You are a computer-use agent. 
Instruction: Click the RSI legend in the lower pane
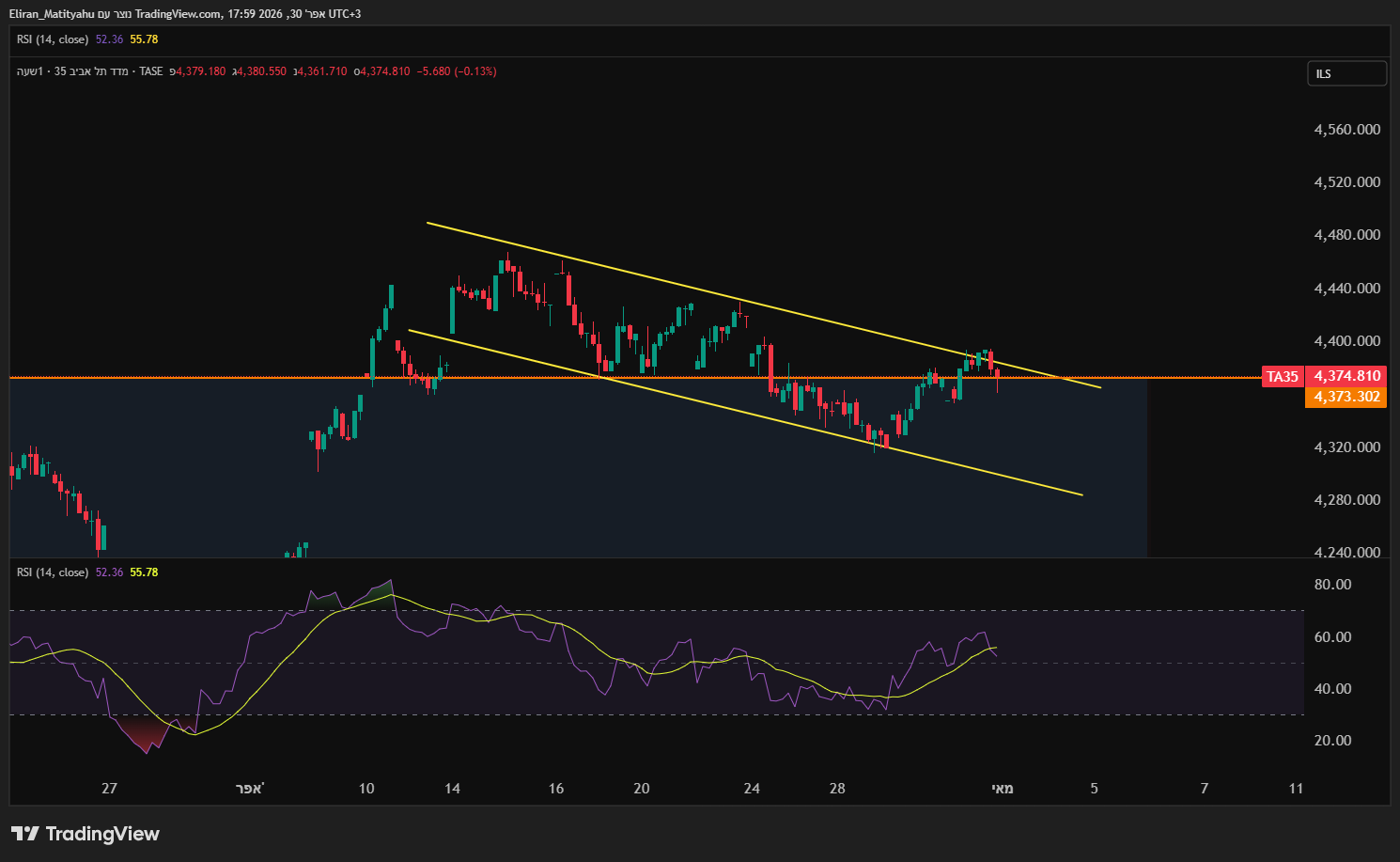coord(53,572)
